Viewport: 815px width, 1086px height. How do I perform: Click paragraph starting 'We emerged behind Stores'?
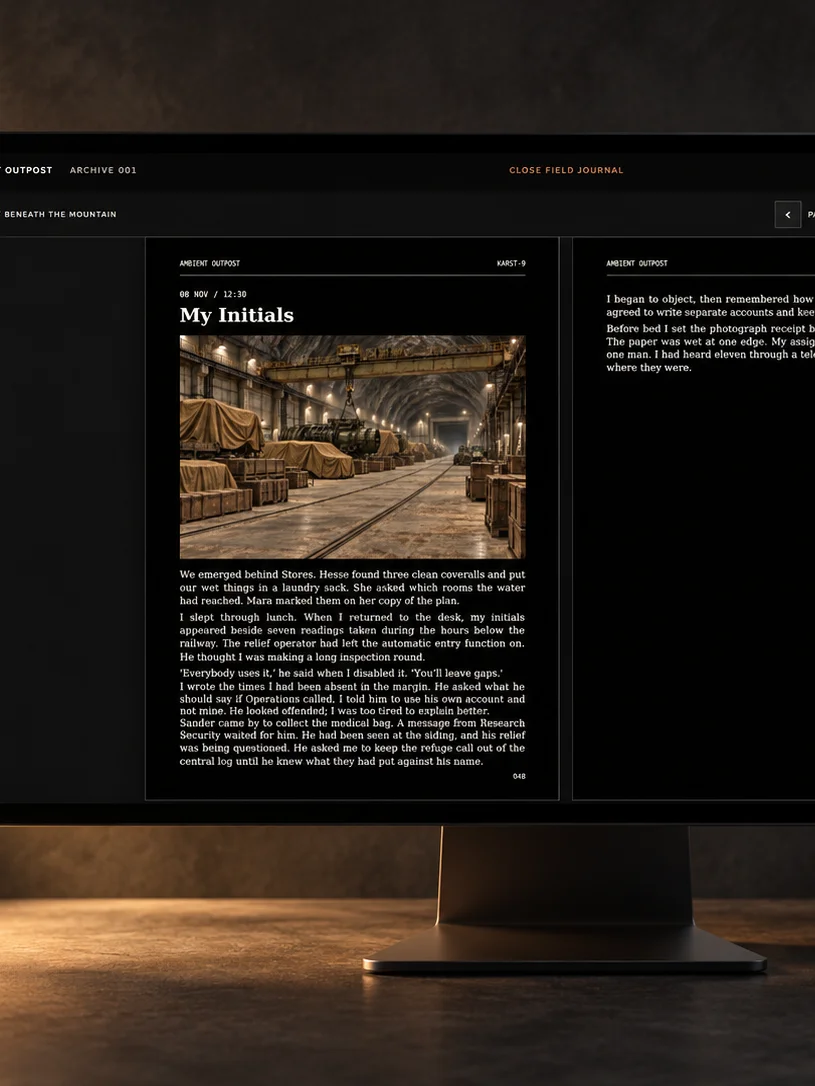tap(352, 587)
